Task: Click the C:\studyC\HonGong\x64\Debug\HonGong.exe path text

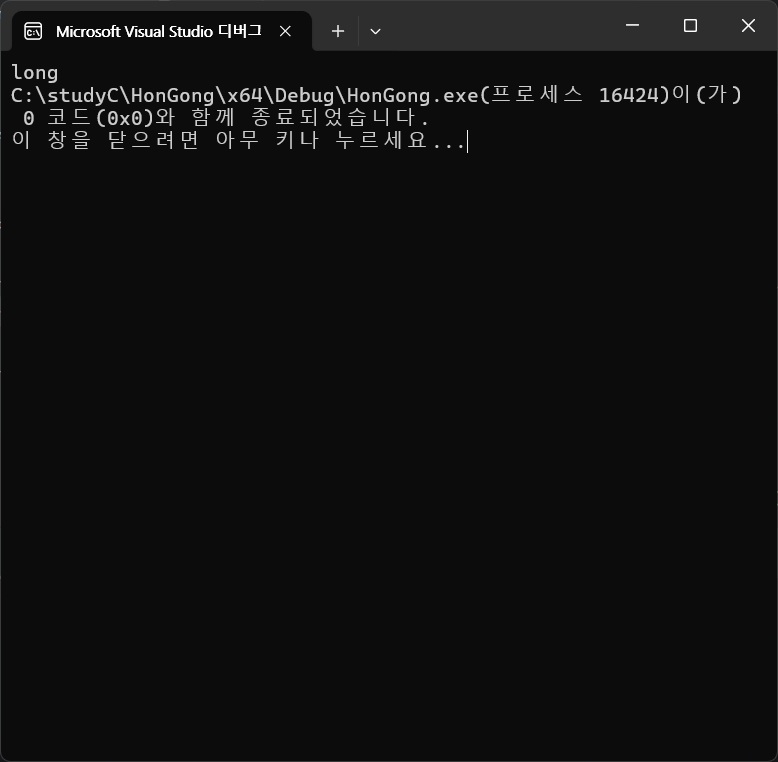Action: [245, 95]
